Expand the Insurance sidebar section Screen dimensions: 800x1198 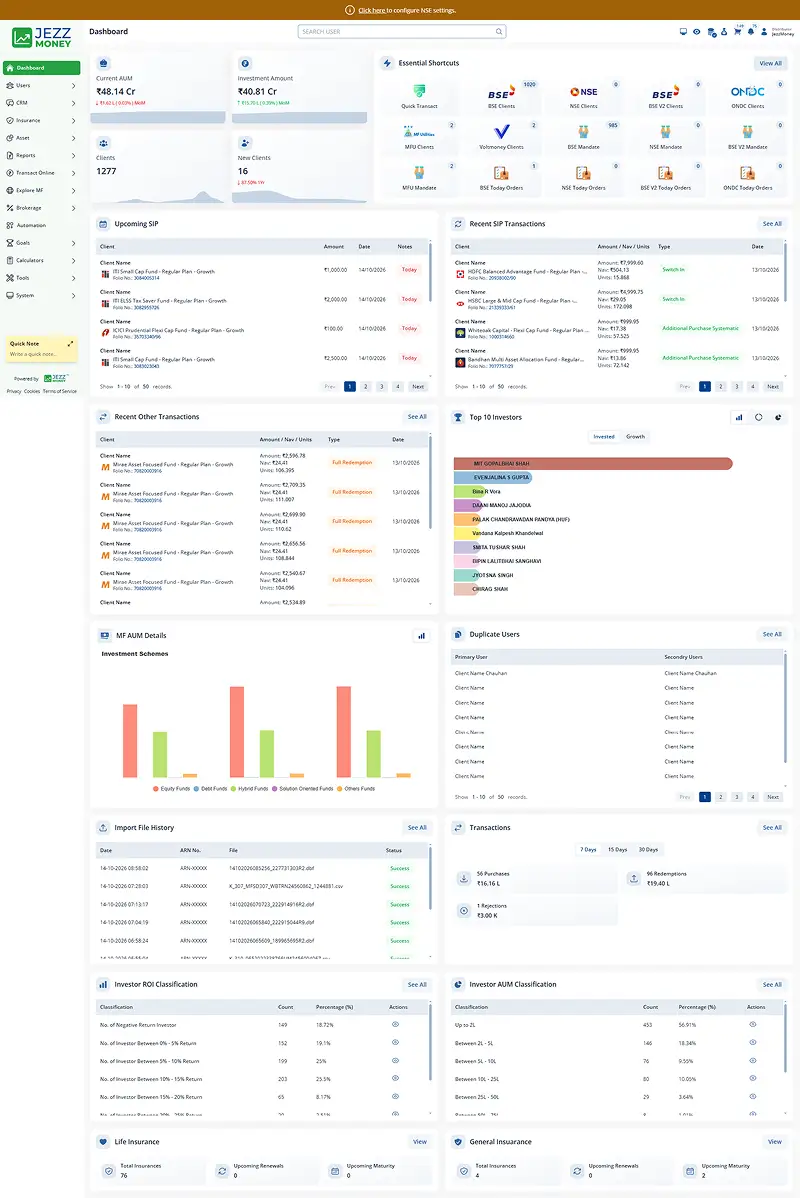[x=41, y=121]
